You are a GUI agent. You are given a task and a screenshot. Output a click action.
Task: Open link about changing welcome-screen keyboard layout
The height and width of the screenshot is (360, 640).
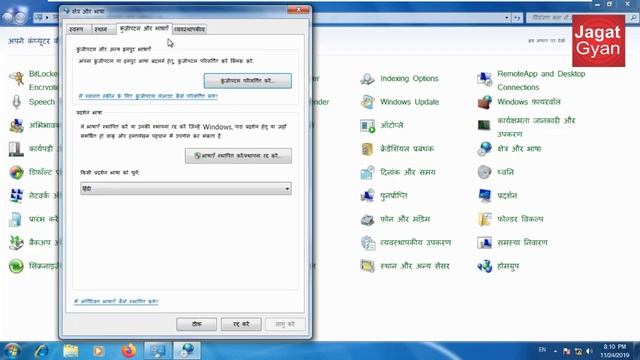click(x=148, y=96)
